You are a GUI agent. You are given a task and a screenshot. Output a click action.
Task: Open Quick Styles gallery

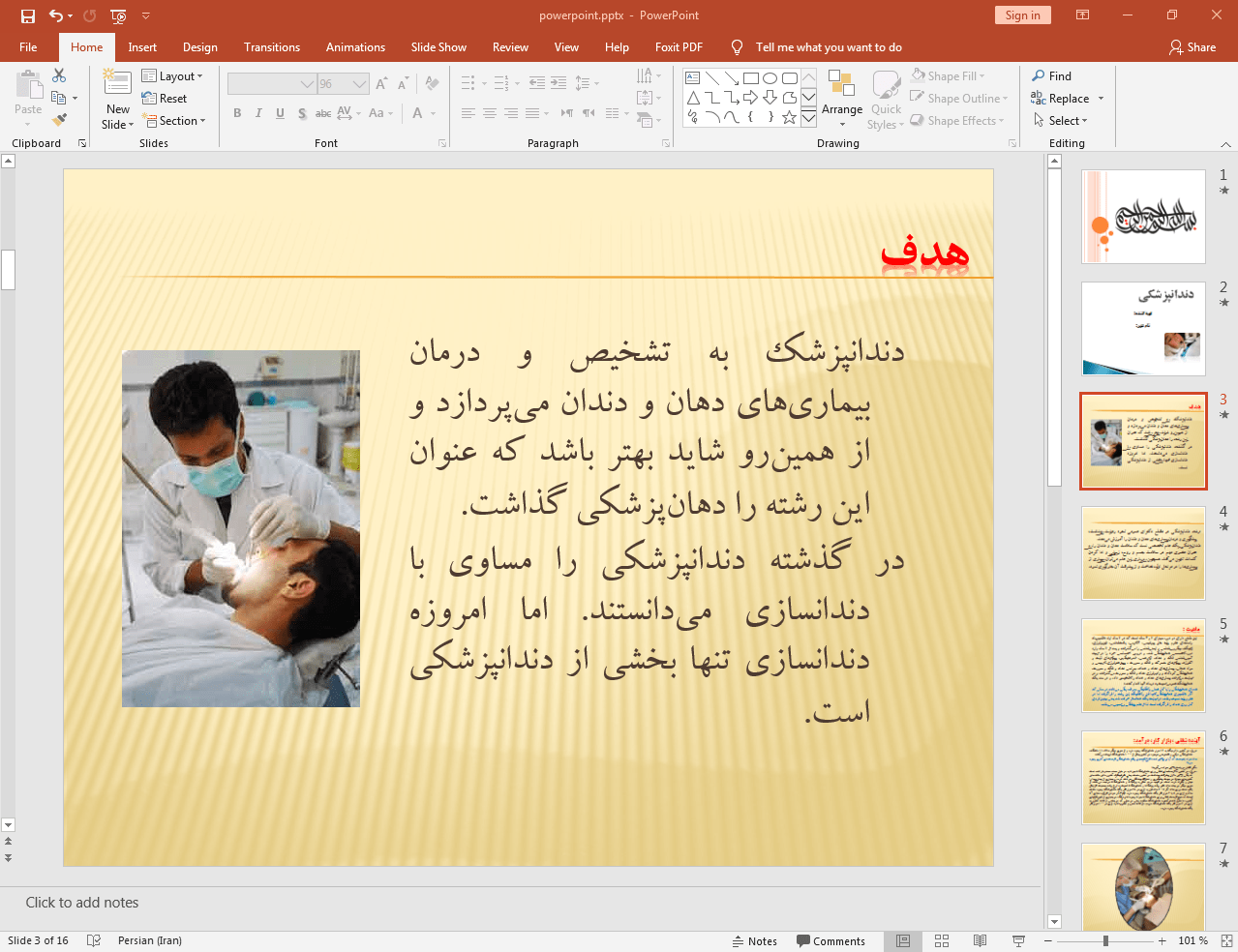pos(886,99)
